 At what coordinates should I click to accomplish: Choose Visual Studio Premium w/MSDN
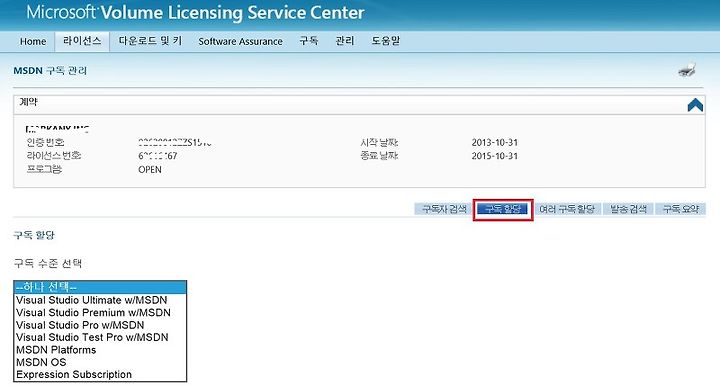click(x=100, y=313)
